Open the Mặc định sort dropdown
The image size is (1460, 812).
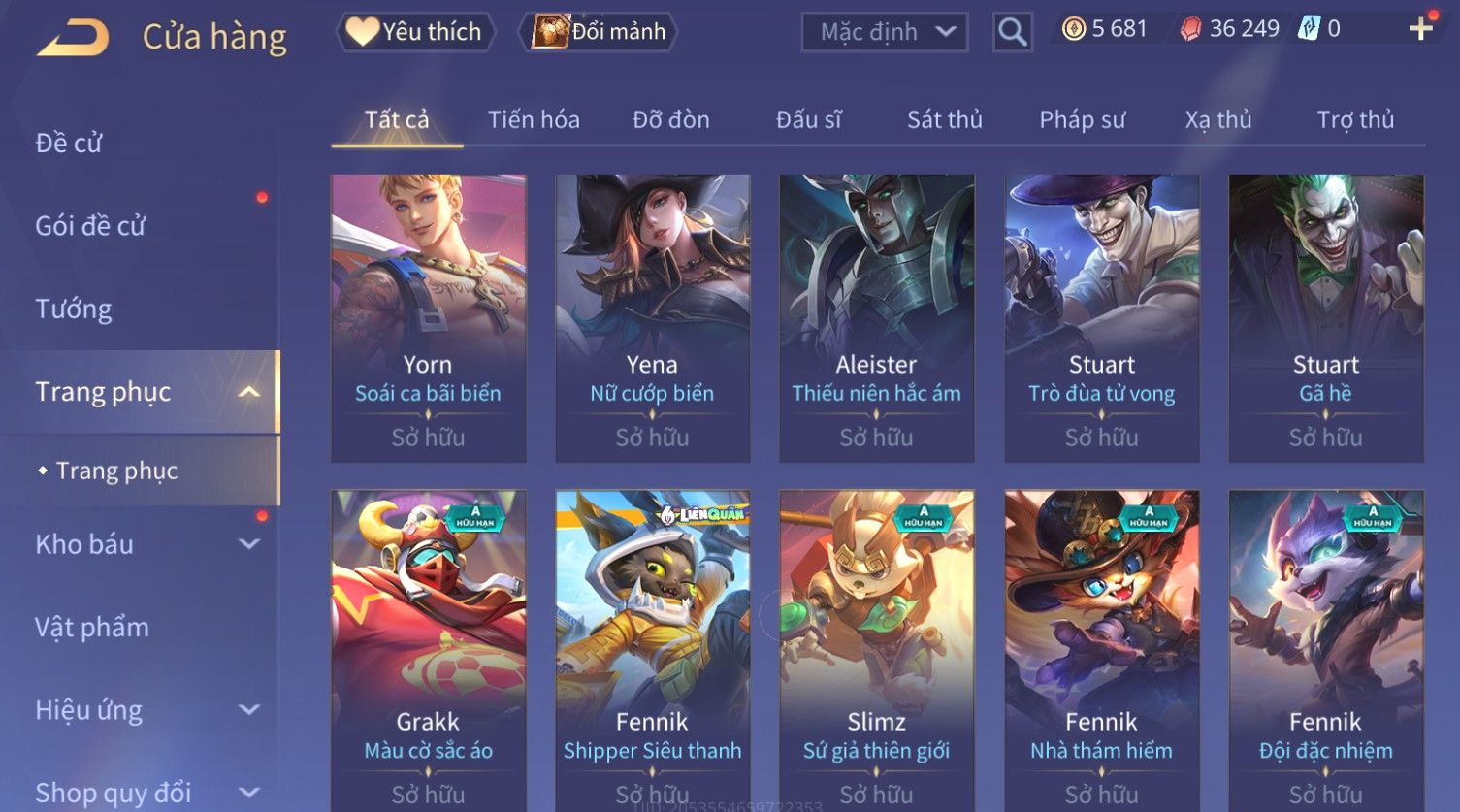click(885, 32)
